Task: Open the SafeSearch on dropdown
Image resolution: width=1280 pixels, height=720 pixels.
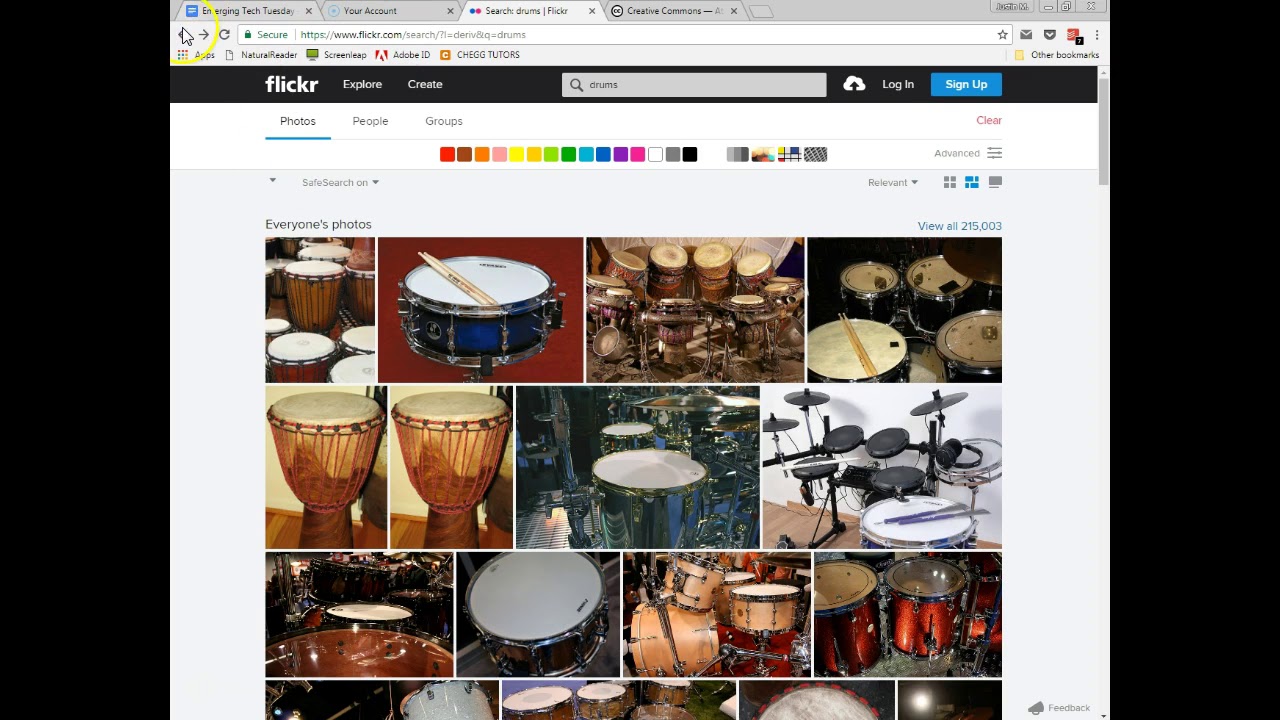Action: click(x=340, y=182)
